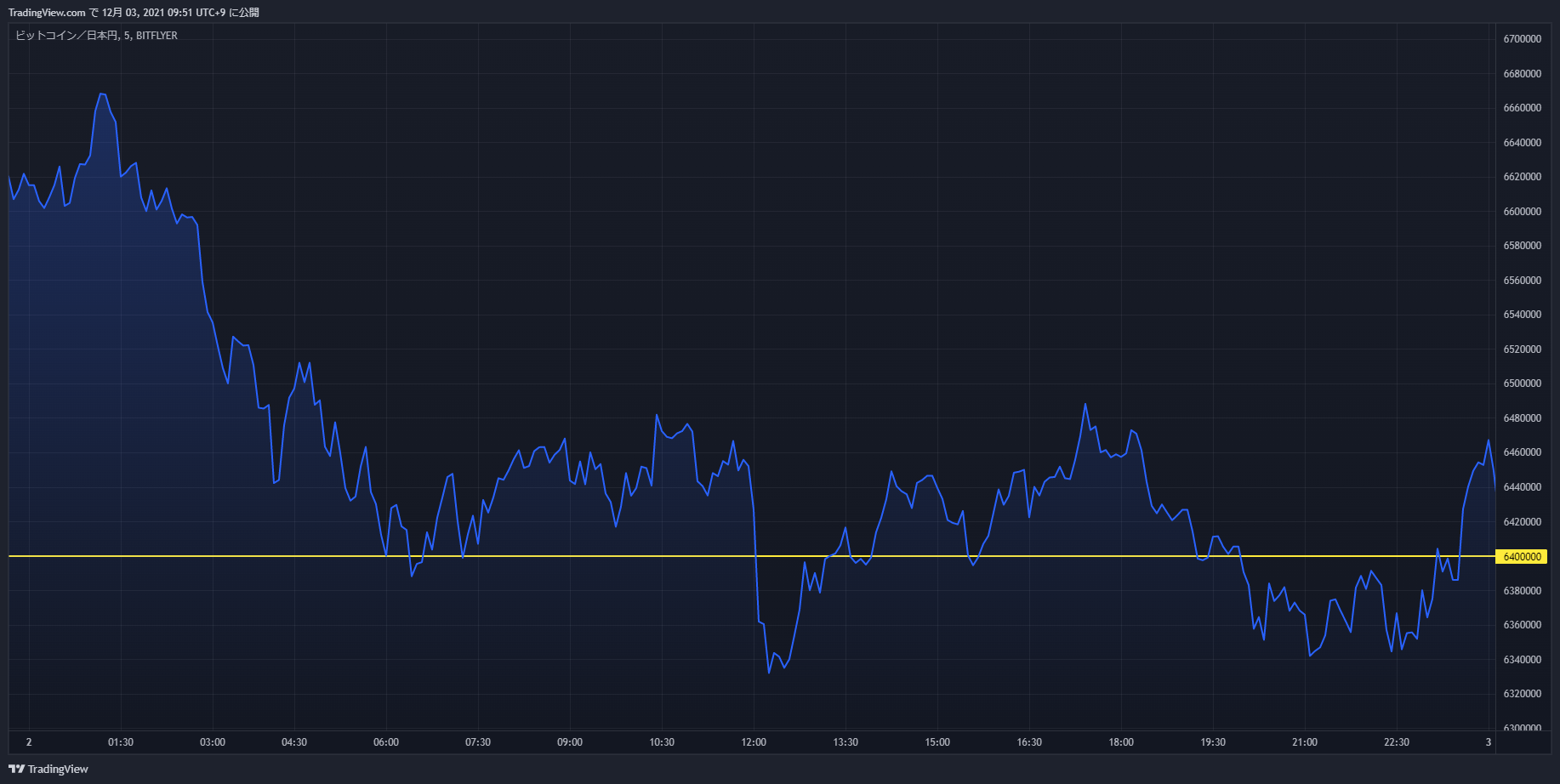
Task: Click the 10:30 time axis label
Action: pos(662,742)
